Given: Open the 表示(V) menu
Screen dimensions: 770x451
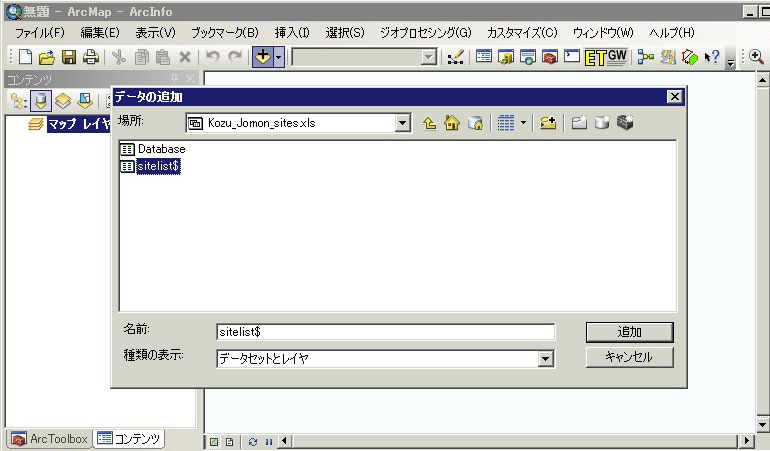Looking at the screenshot, I should point(155,32).
